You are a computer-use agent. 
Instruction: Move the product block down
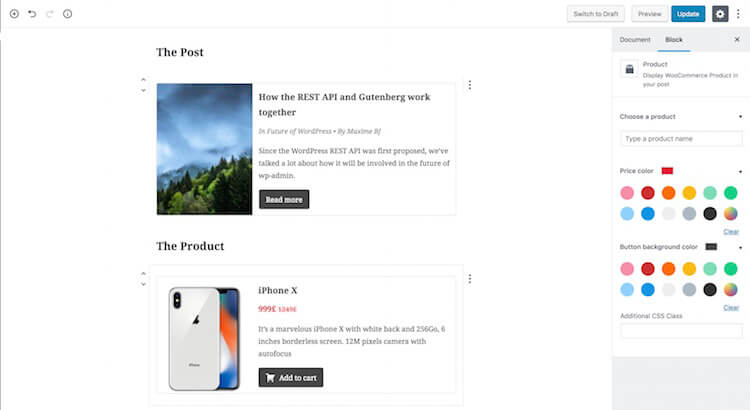(143, 284)
